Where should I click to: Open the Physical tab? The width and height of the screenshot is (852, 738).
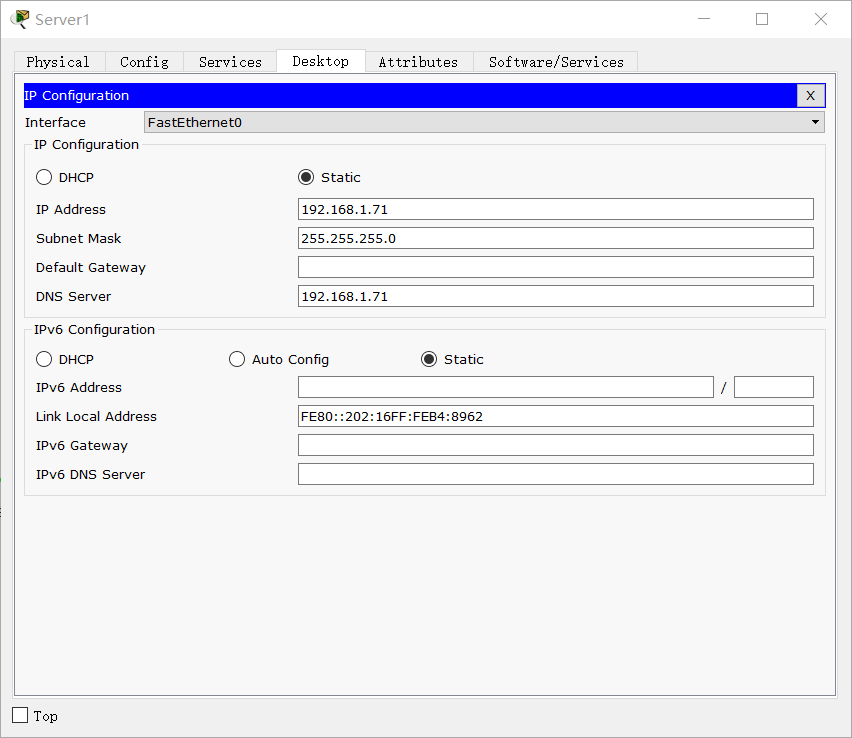pyautogui.click(x=58, y=62)
